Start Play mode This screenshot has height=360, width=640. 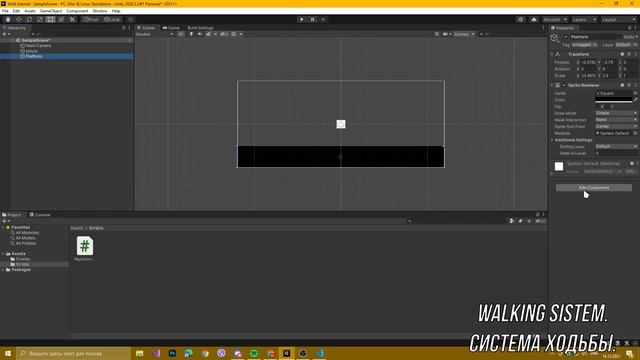point(302,20)
